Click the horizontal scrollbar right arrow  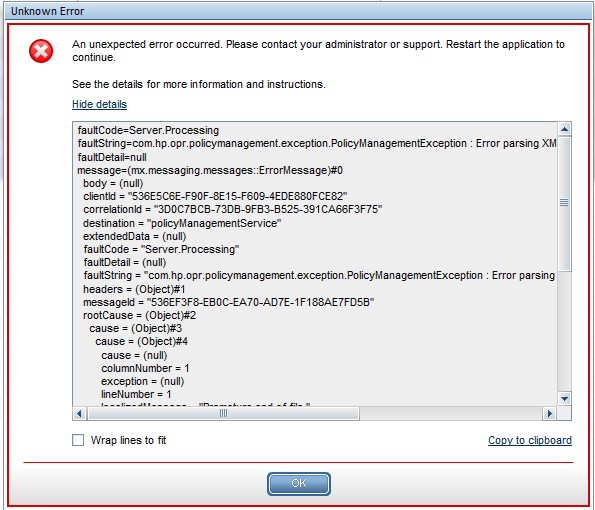tap(549, 413)
